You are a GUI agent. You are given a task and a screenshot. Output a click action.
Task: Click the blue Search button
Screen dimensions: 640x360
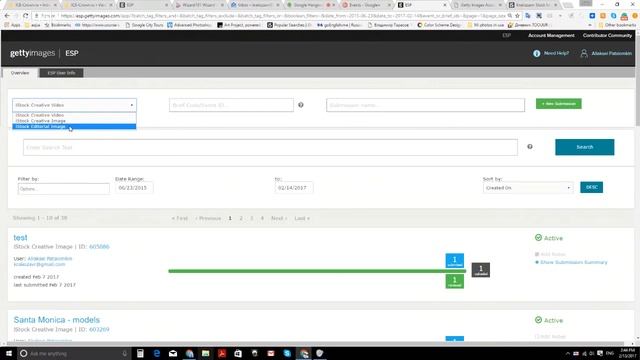tap(584, 147)
